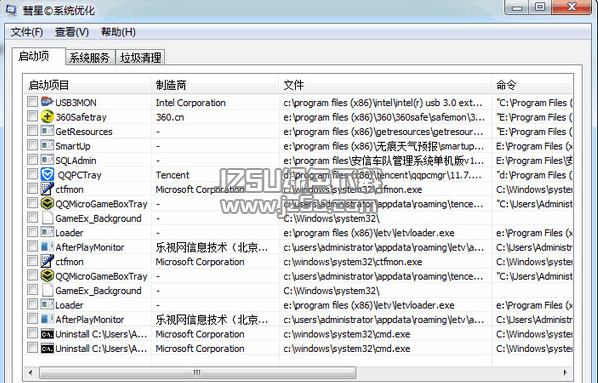Click the 360Safetray green plus icon
This screenshot has width=598, height=383.
(47, 116)
